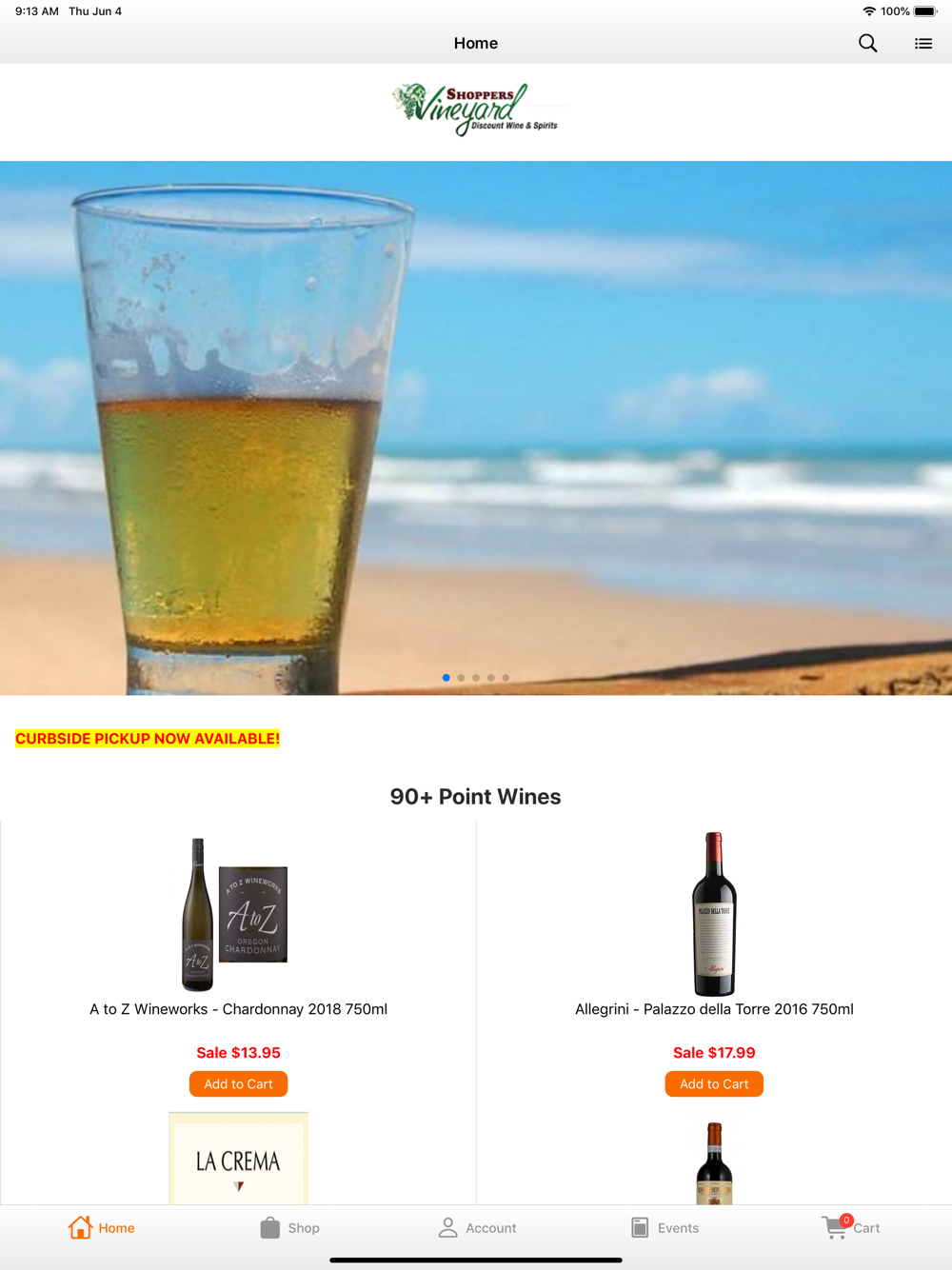View A to Z Wineworks bottle image
952x1270 pixels.
pos(235,914)
